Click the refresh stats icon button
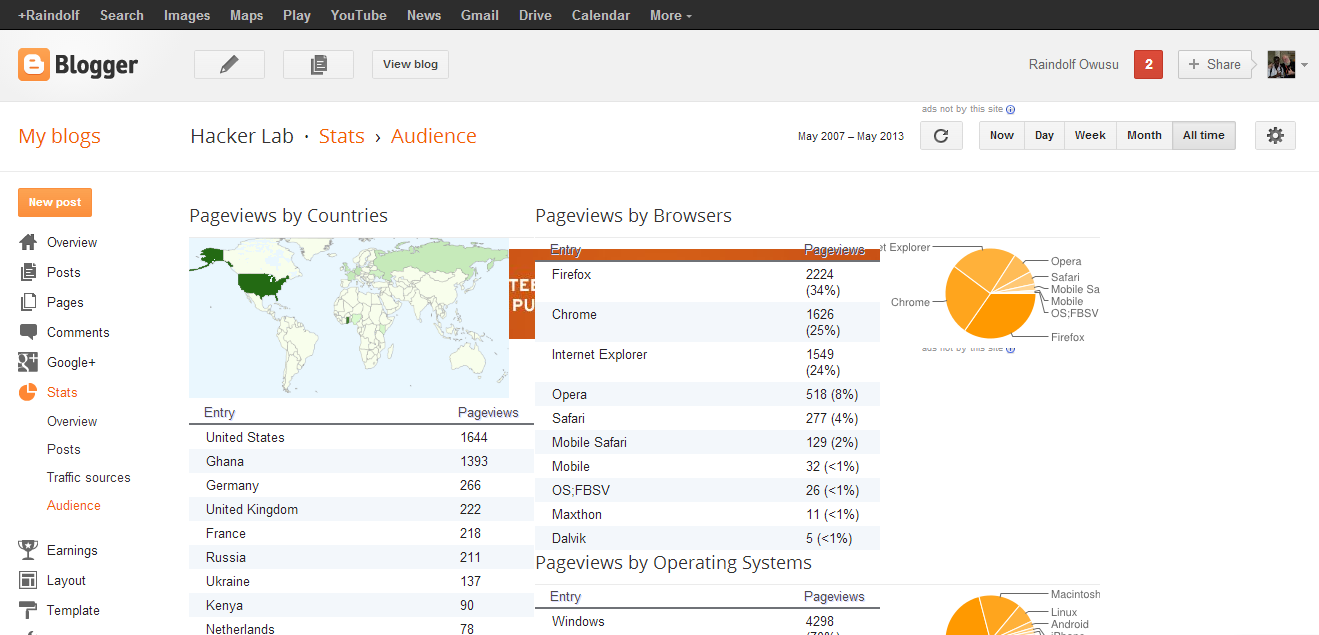The image size is (1319, 635). click(x=940, y=136)
